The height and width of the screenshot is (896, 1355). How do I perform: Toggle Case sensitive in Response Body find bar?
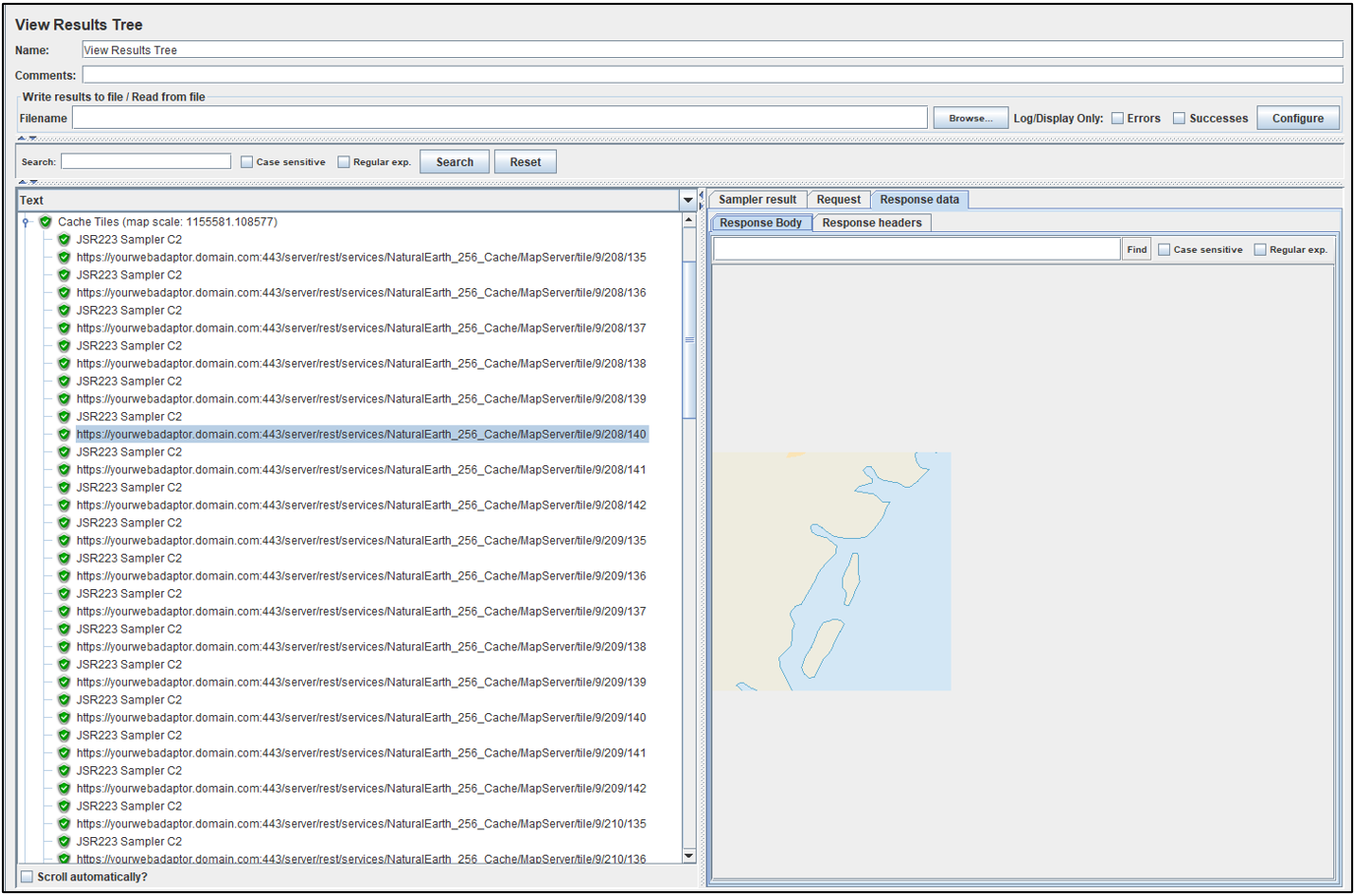[1164, 250]
